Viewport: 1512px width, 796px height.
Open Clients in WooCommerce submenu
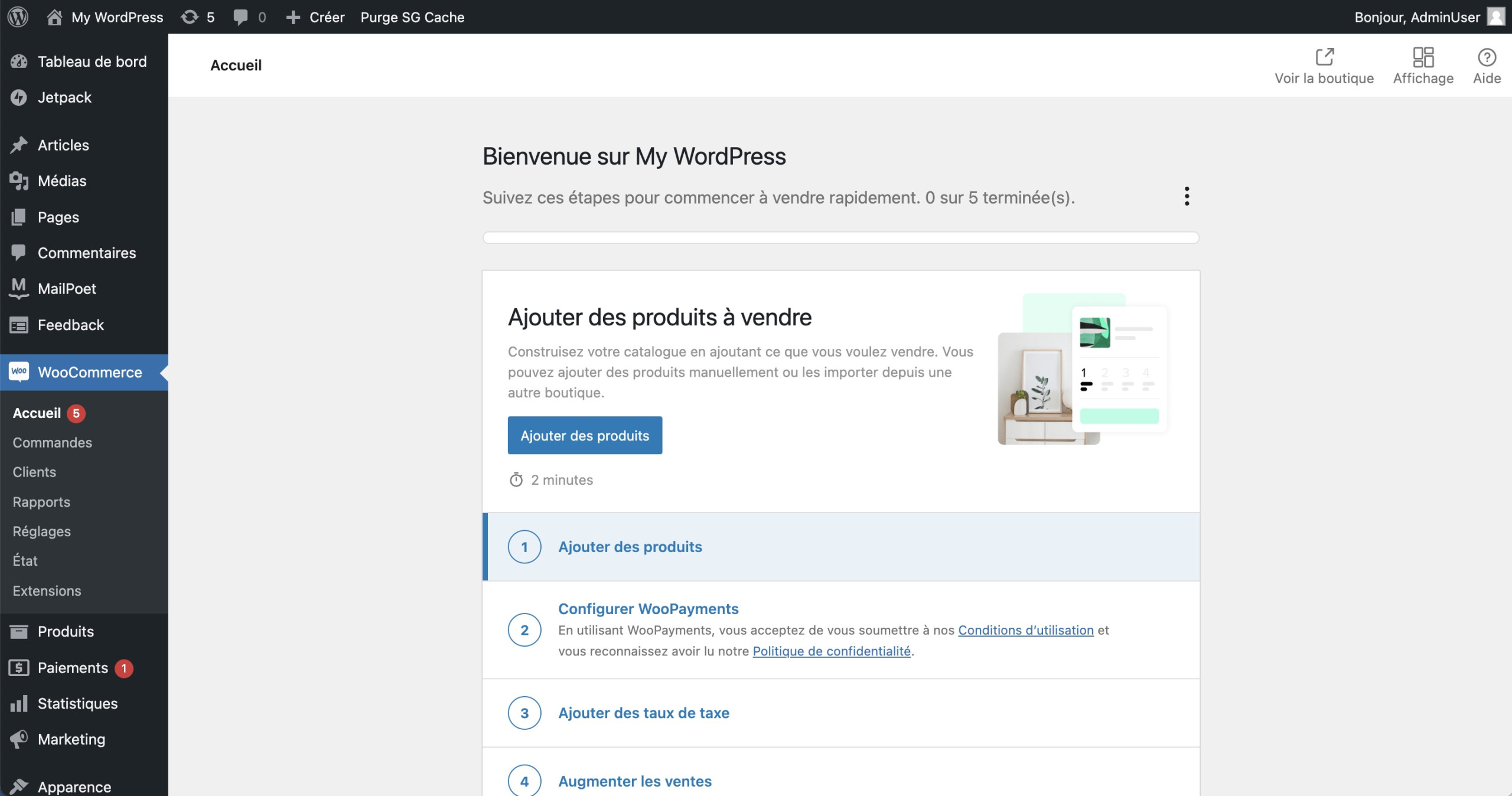34,472
